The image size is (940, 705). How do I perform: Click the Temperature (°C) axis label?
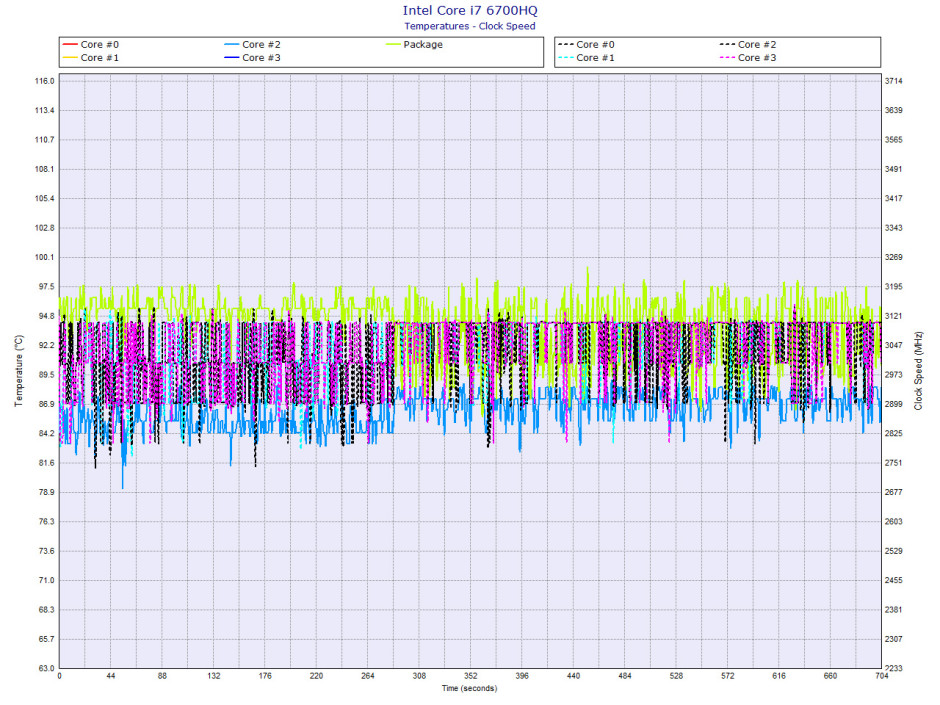coord(18,373)
